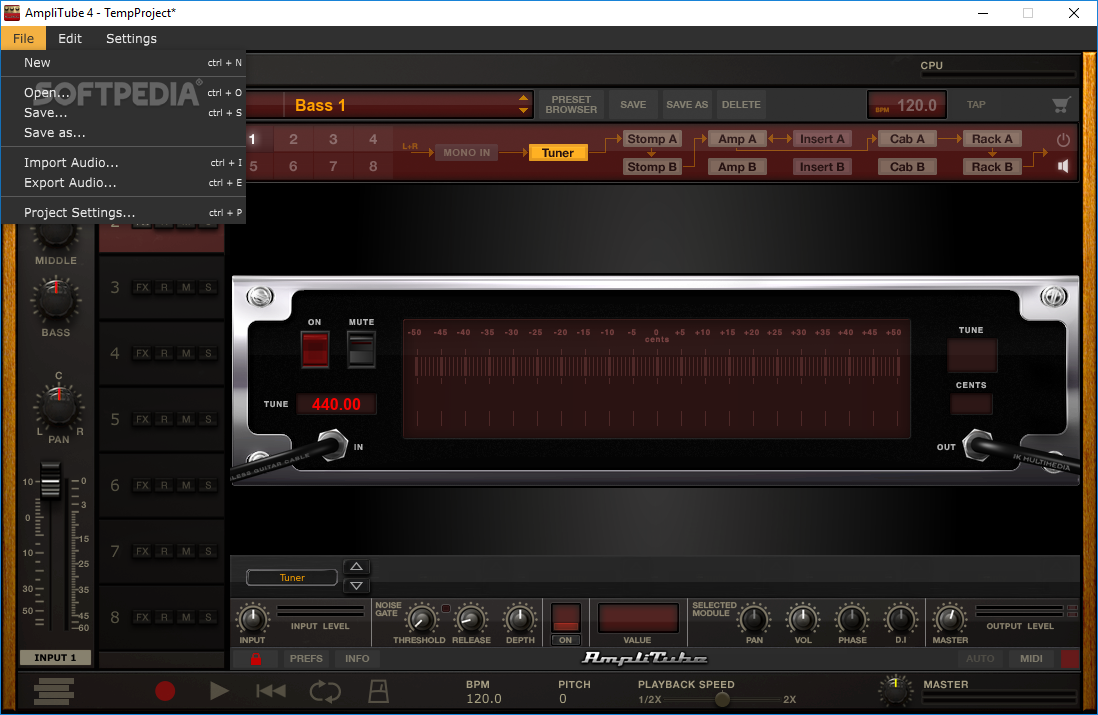
Task: Toggle the loop playback icon
Action: coord(325,691)
